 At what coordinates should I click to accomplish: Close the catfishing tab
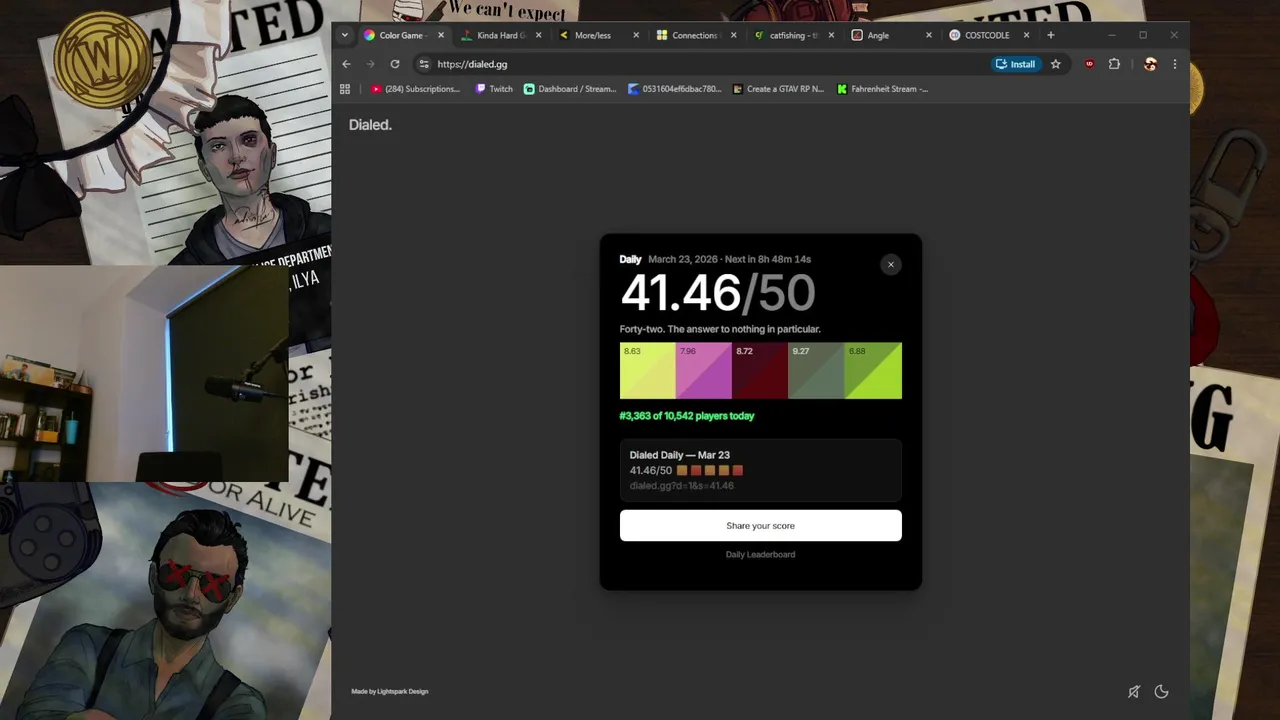coord(831,35)
